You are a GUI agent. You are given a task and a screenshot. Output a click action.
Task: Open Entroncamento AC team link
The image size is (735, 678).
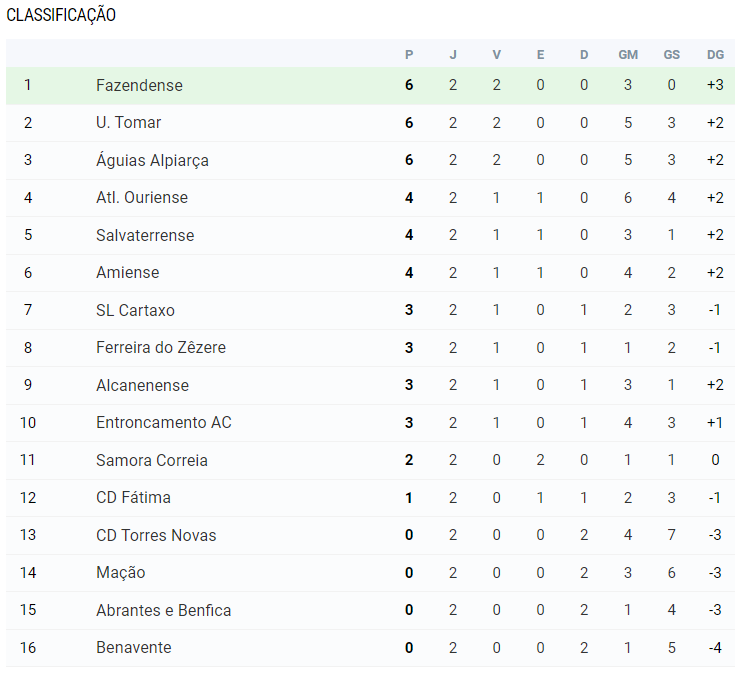[164, 422]
